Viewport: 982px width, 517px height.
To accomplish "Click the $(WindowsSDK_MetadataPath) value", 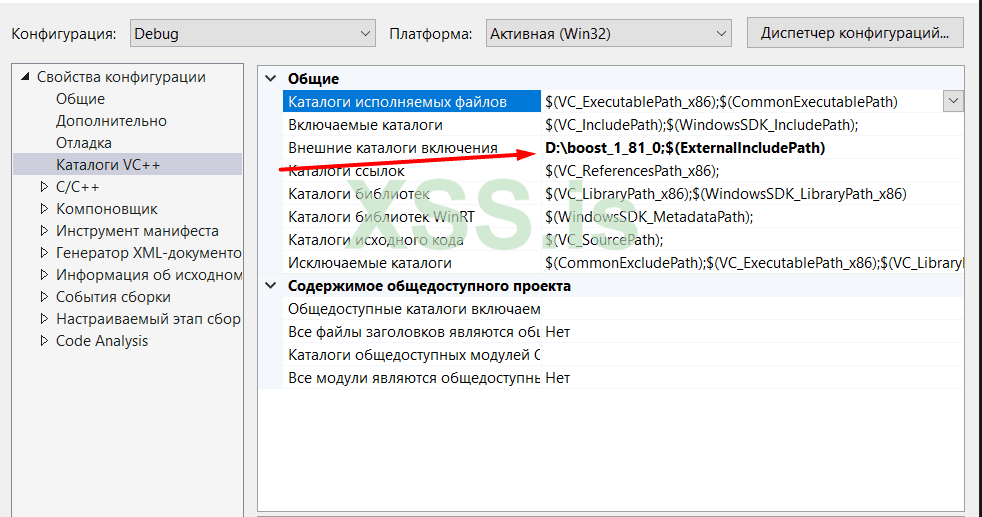I will [x=753, y=217].
